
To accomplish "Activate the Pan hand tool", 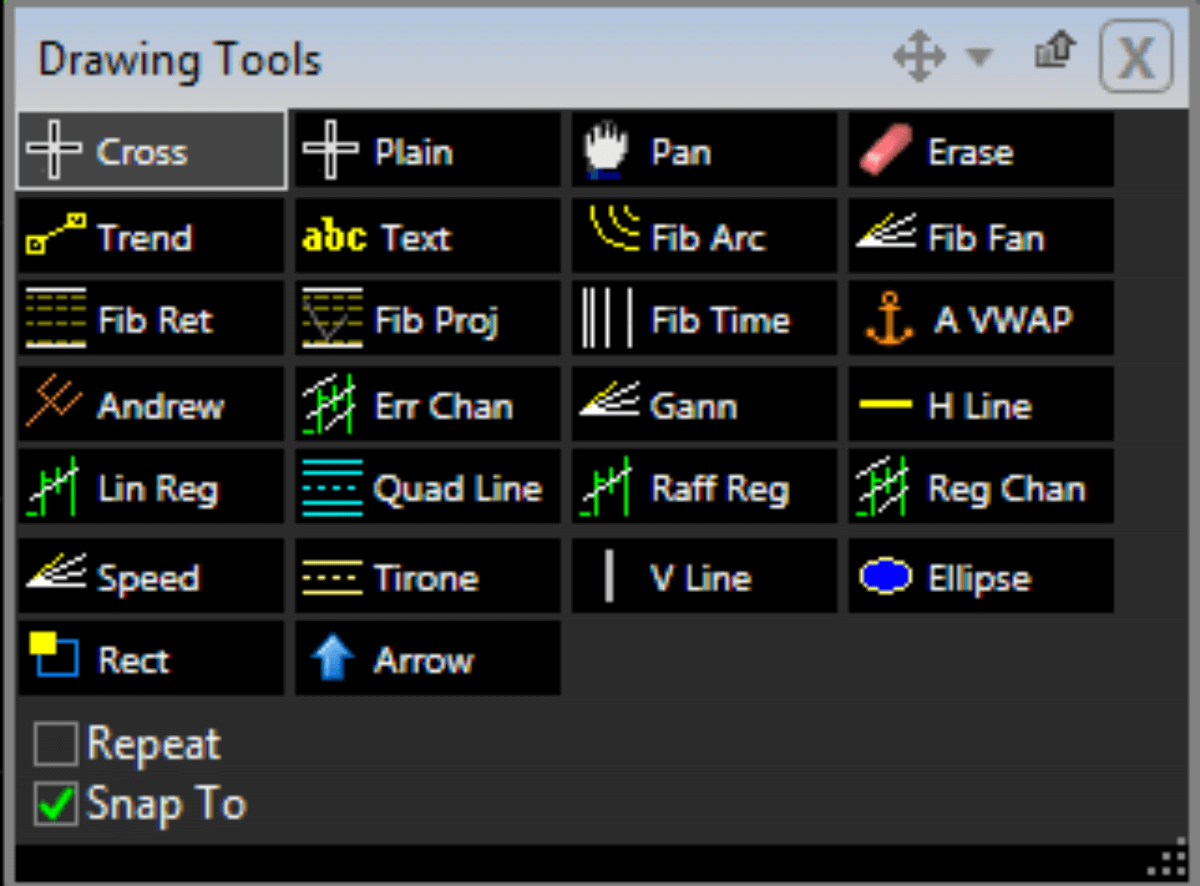I will point(705,151).
